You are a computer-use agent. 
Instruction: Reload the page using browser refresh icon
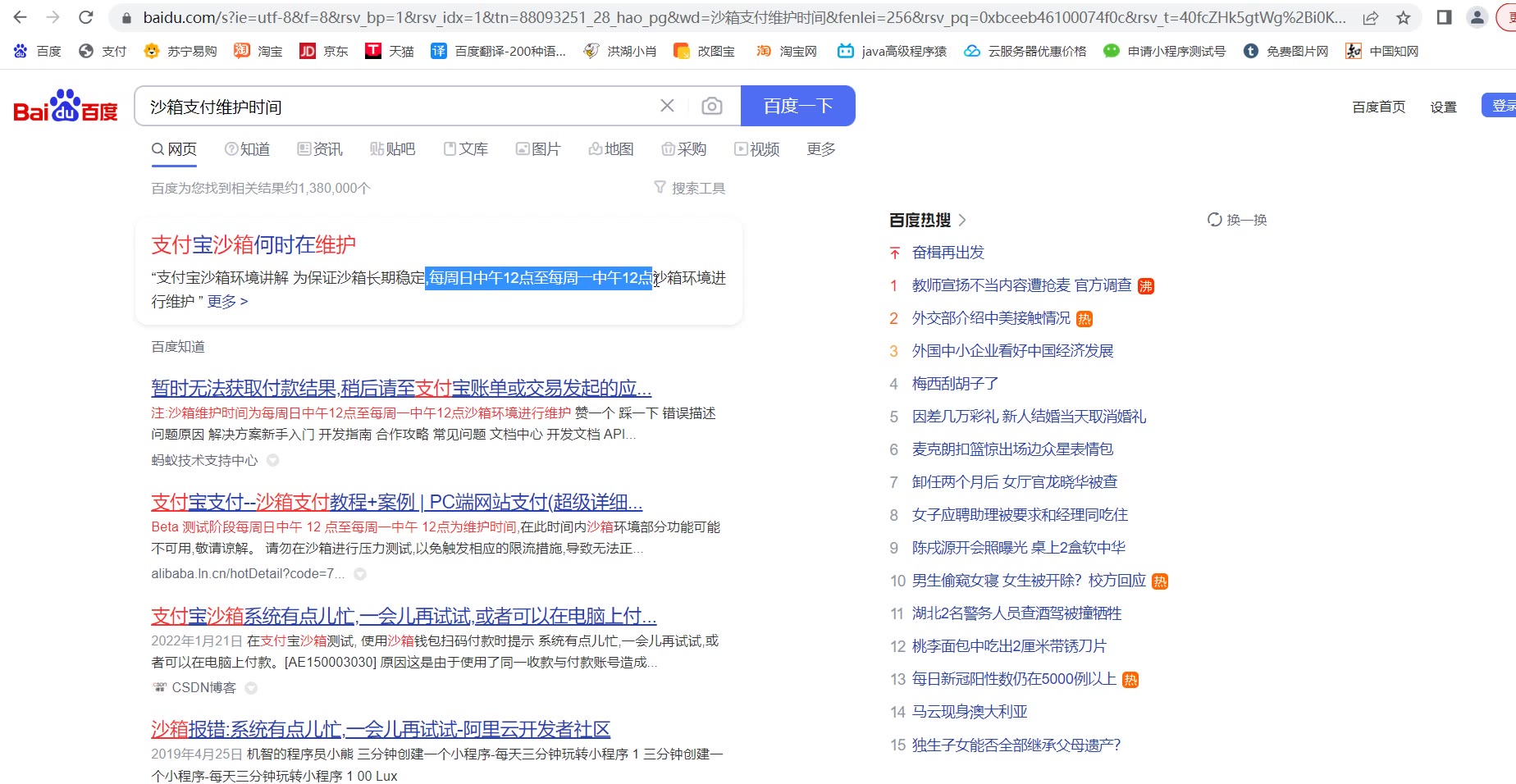click(85, 17)
